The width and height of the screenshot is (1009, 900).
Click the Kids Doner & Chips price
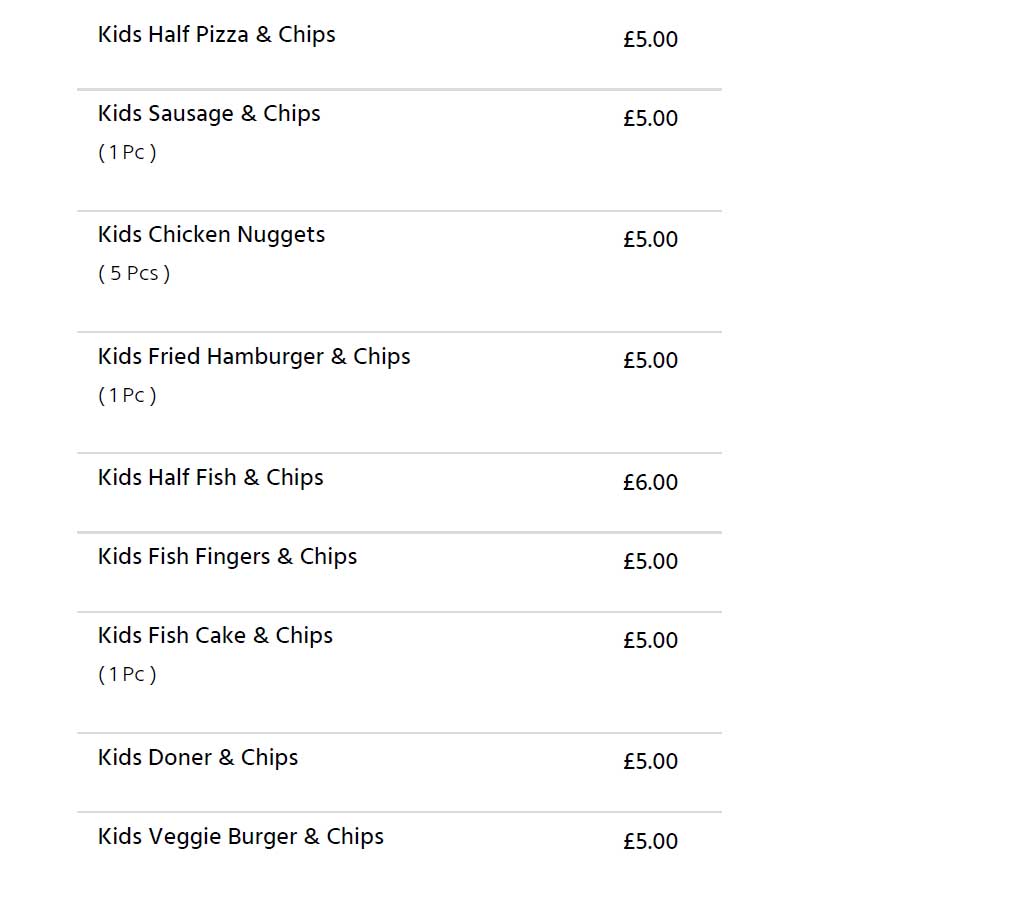coord(650,762)
